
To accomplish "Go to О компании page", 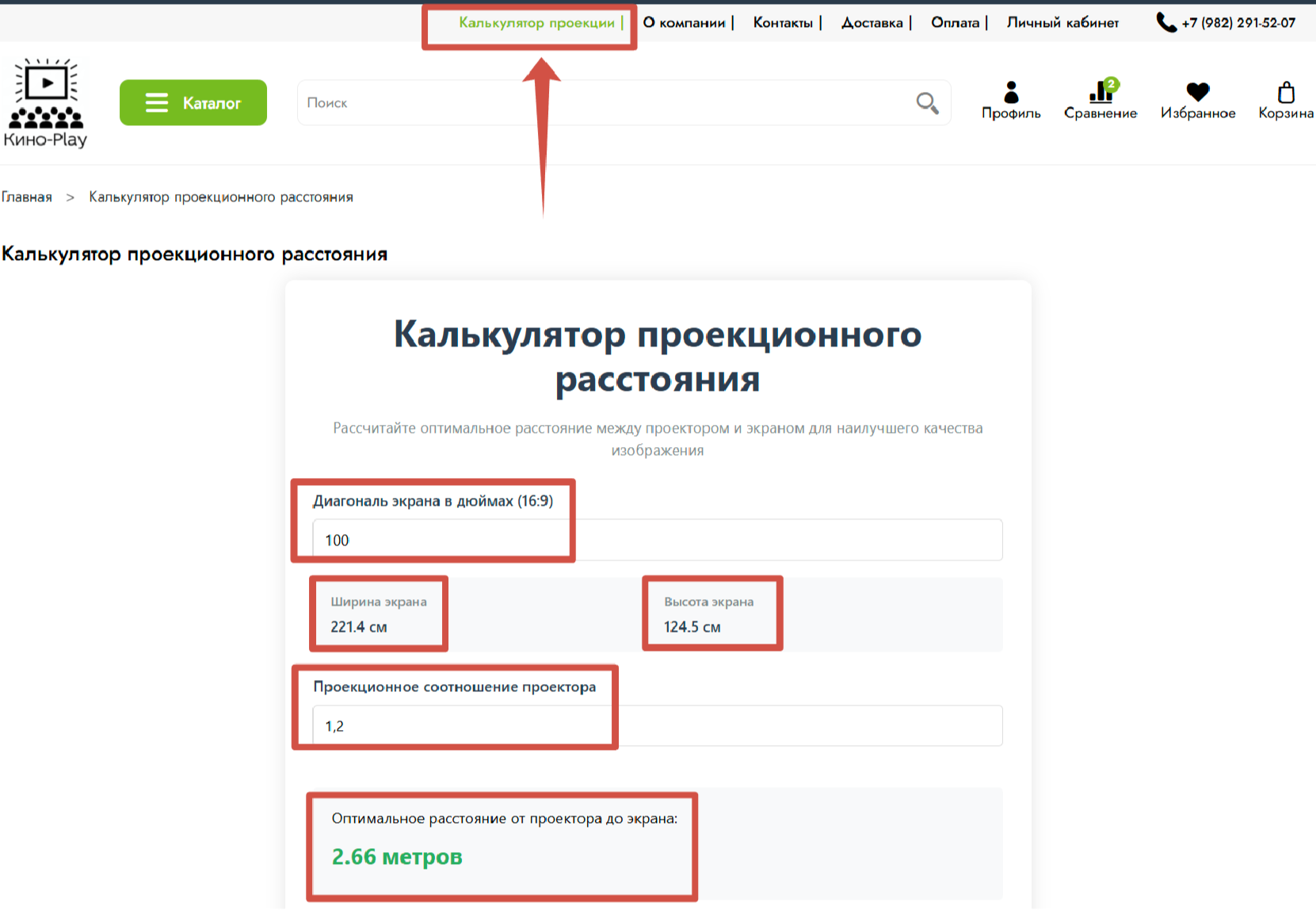I will tap(684, 23).
